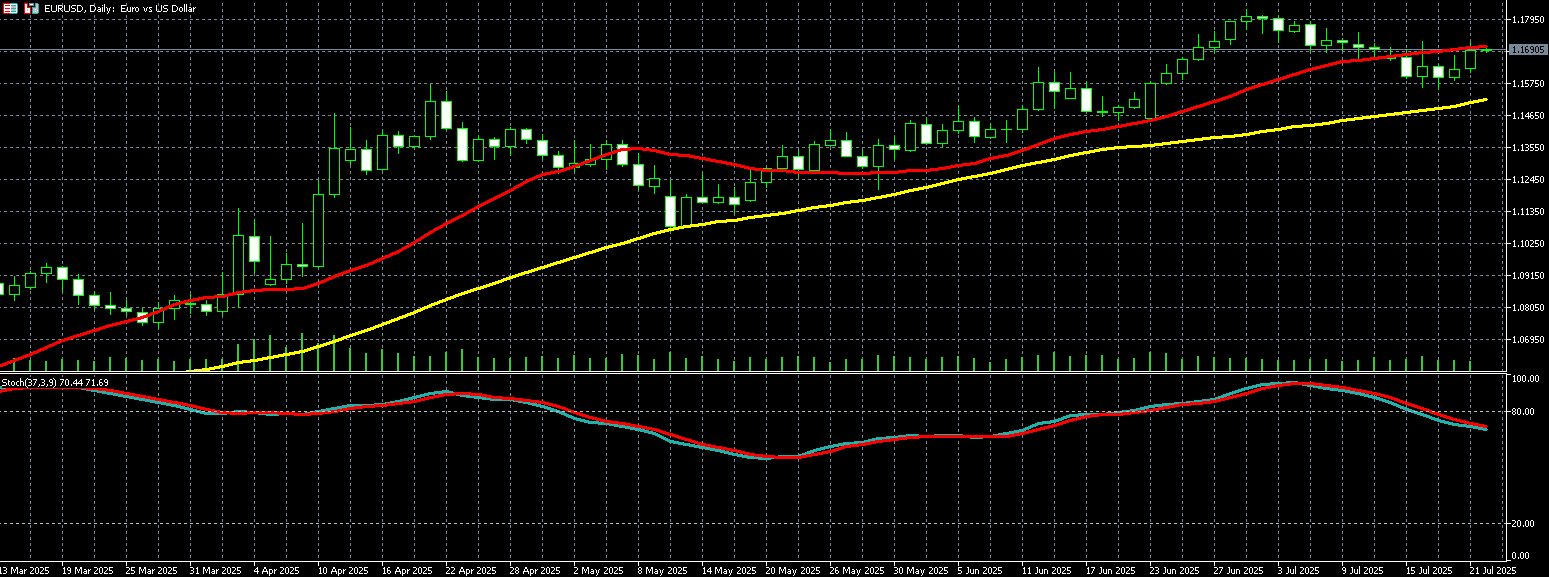
Task: Click the 1.14650 price scale label
Action: coord(1527,116)
